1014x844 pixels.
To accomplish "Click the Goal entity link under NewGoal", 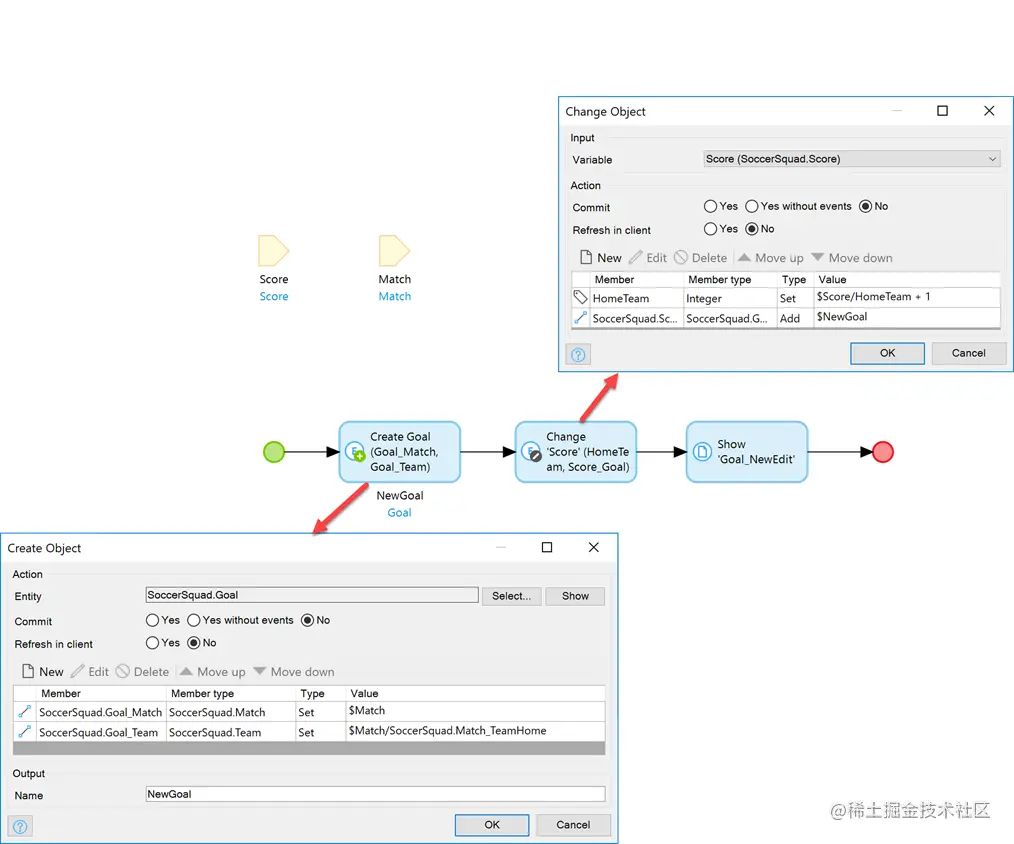I will pyautogui.click(x=399, y=513).
